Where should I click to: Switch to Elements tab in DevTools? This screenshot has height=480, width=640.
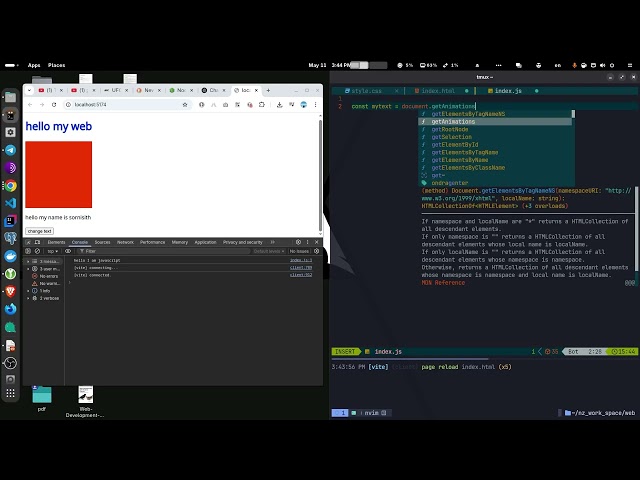tap(56, 242)
